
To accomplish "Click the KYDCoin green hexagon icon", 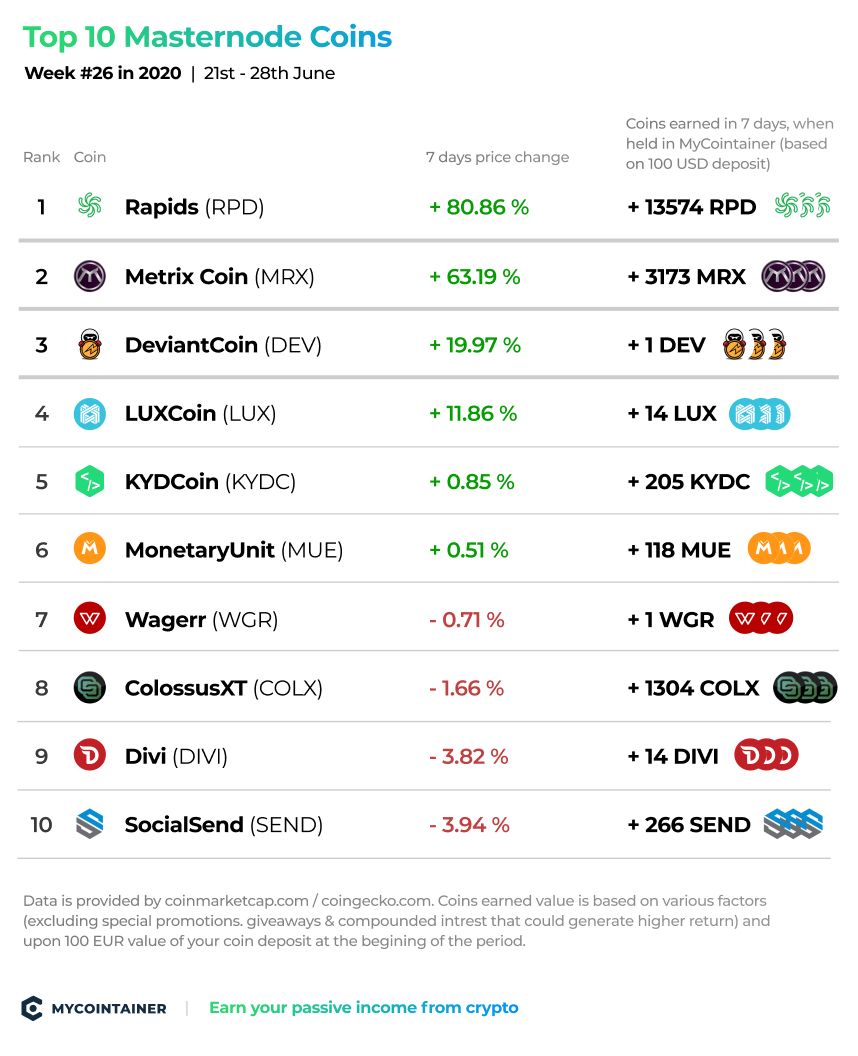I will coord(90,482).
